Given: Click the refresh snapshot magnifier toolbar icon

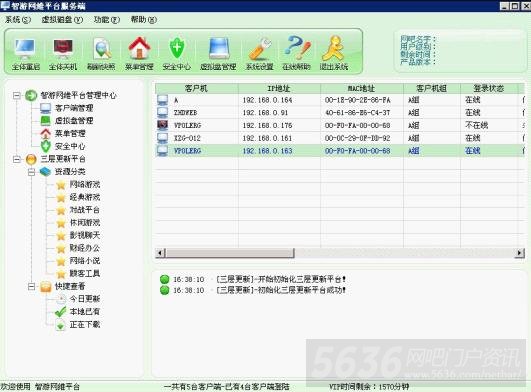Looking at the screenshot, I should (x=101, y=53).
